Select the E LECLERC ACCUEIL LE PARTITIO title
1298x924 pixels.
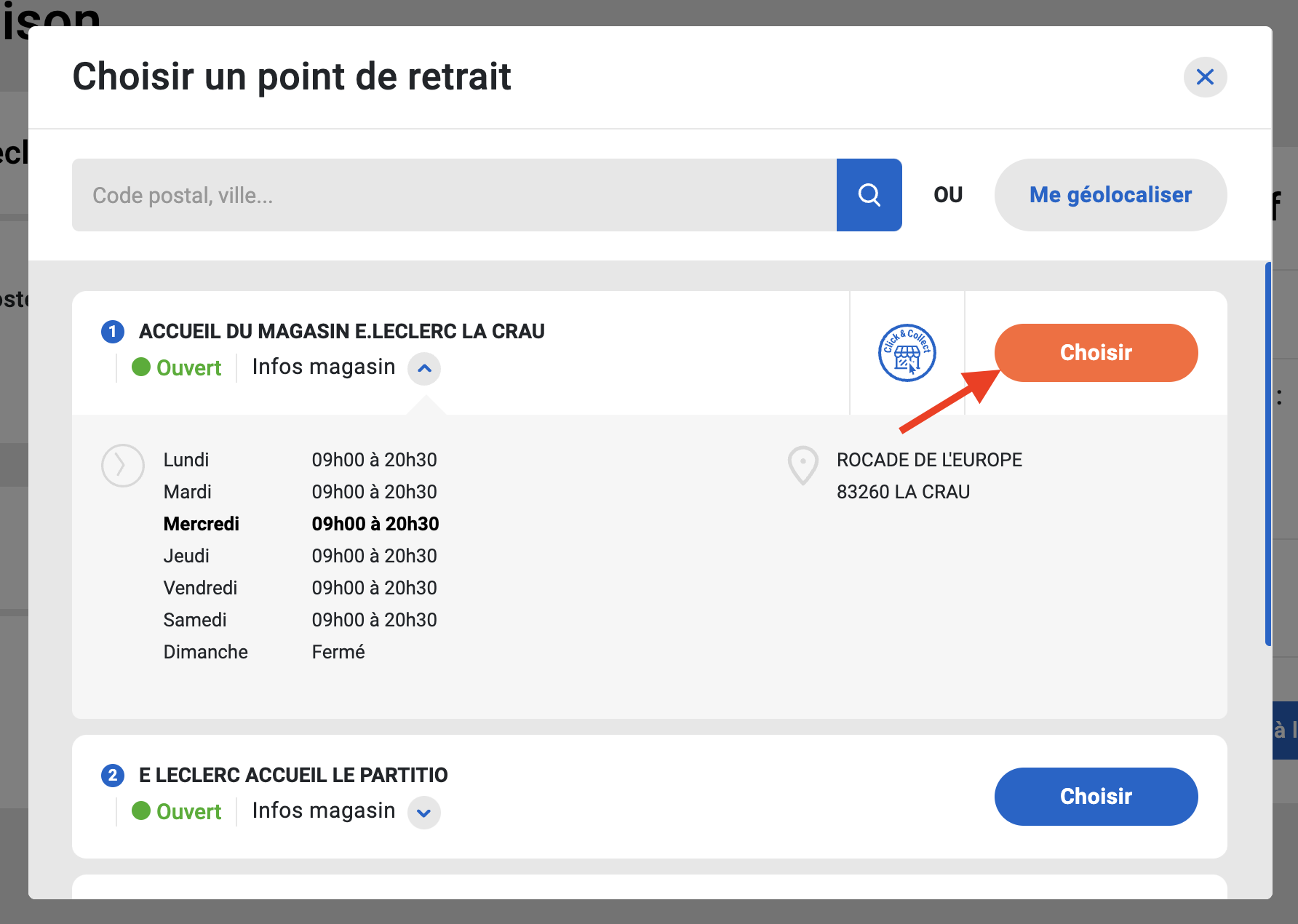pos(293,776)
